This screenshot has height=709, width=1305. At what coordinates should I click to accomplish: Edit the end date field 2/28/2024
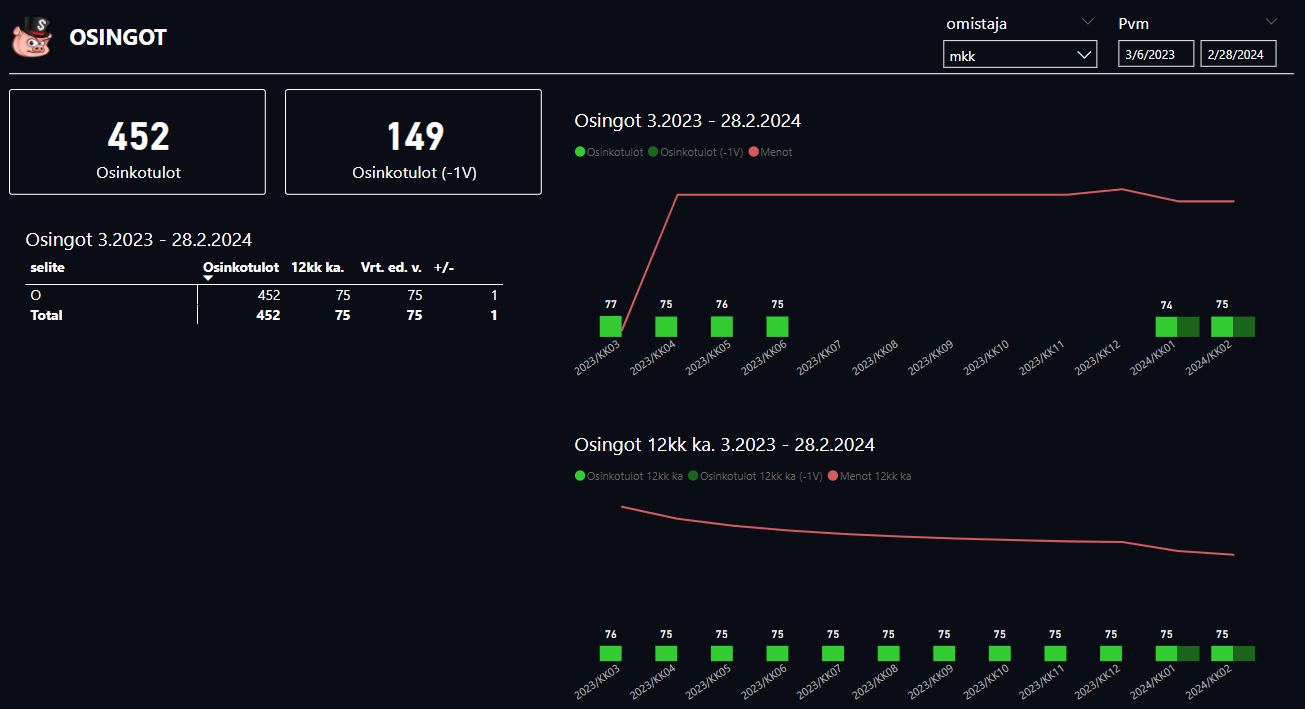pos(1238,55)
